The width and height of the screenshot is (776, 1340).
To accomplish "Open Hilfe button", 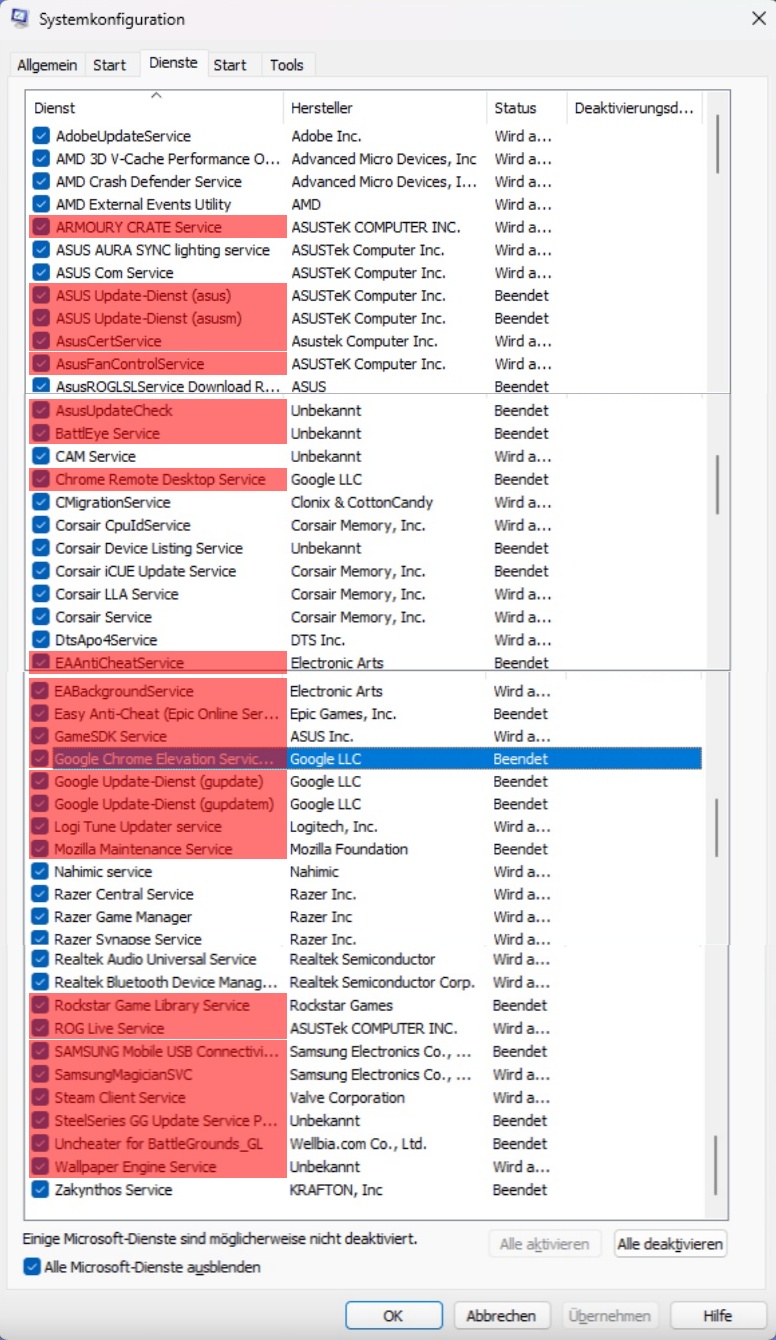I will [x=718, y=1316].
